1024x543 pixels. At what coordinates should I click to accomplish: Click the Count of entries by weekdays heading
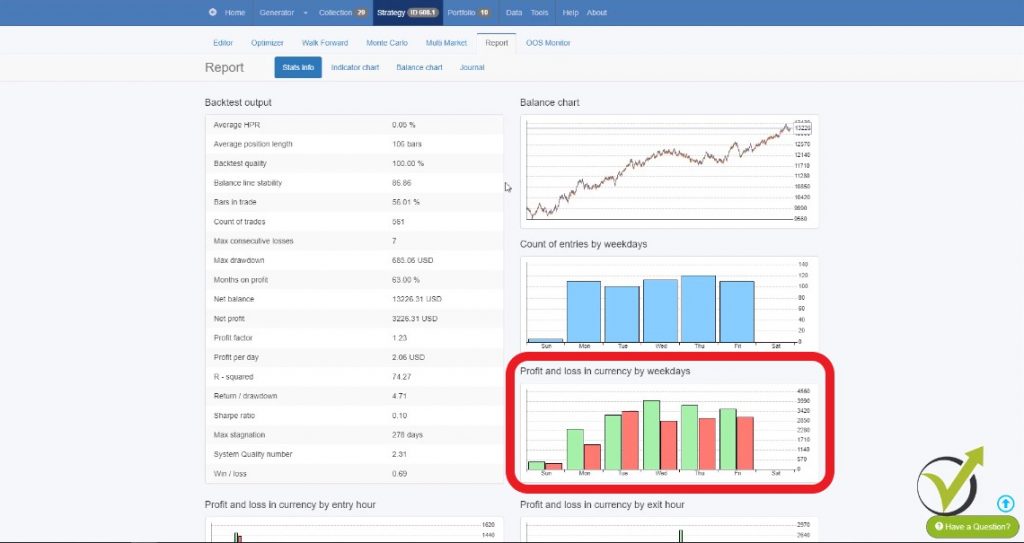(583, 244)
